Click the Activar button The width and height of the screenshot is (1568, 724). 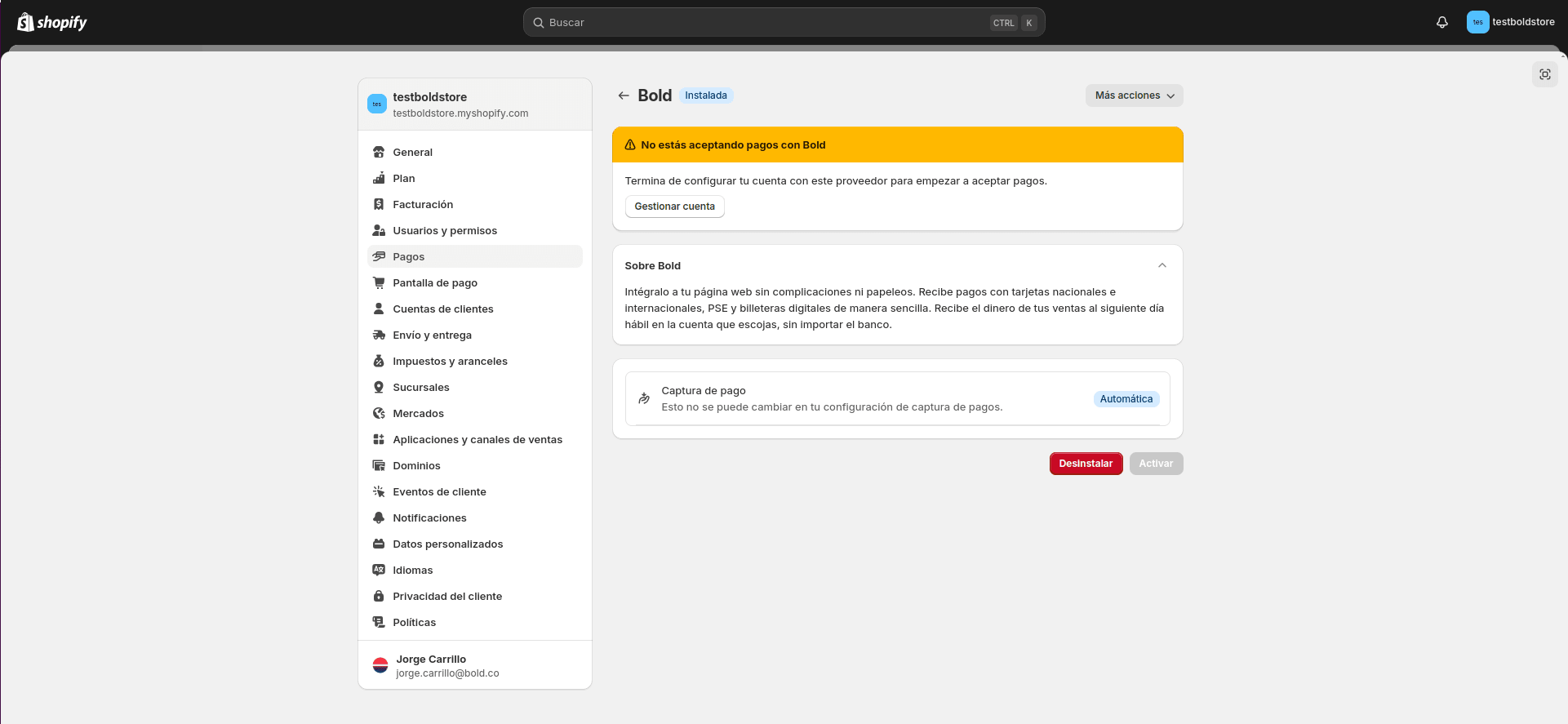pyautogui.click(x=1156, y=464)
